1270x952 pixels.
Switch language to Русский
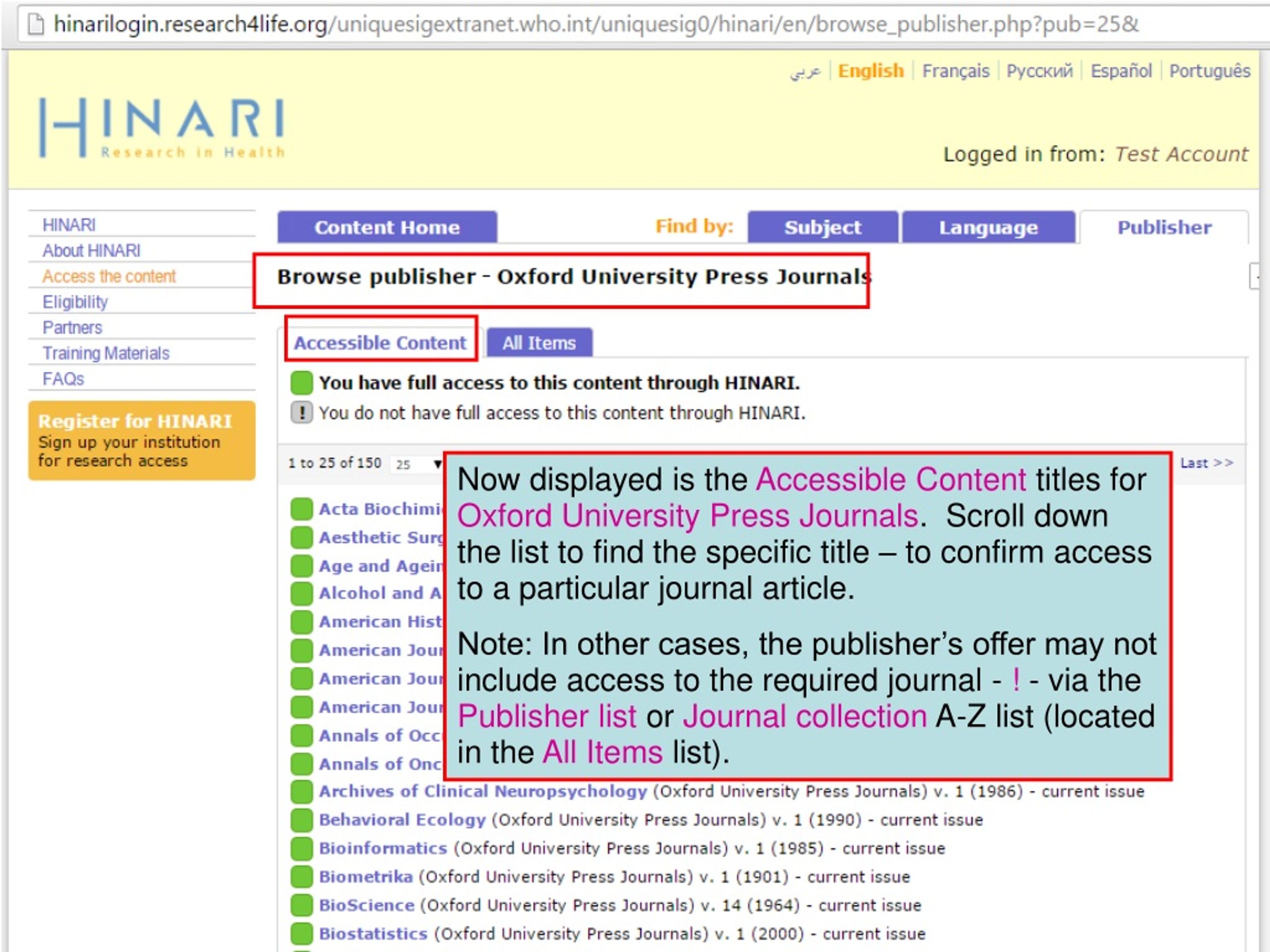pyautogui.click(x=1040, y=70)
